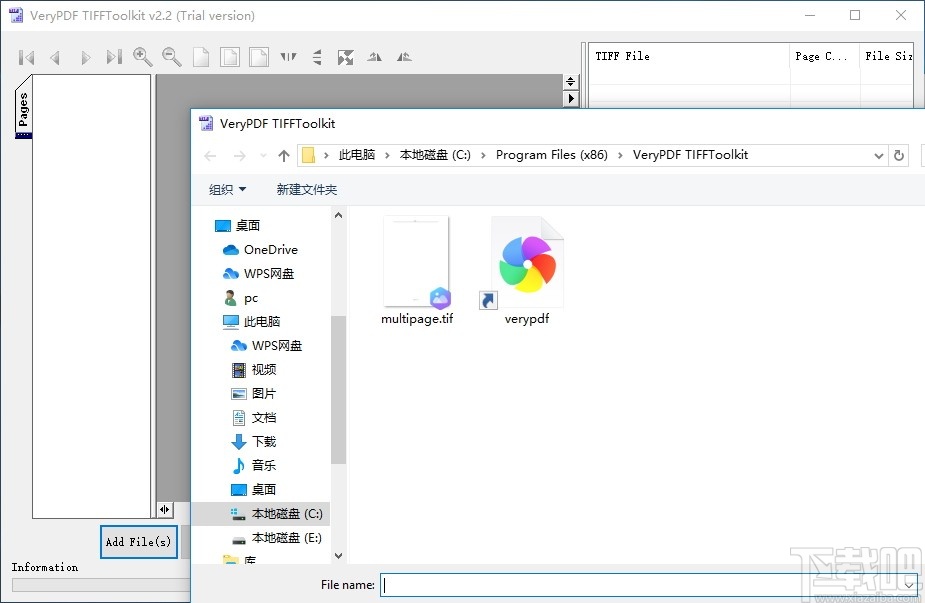This screenshot has height=603, width=925.
Task: Open the address bar history dropdown arrow
Action: coord(877,155)
